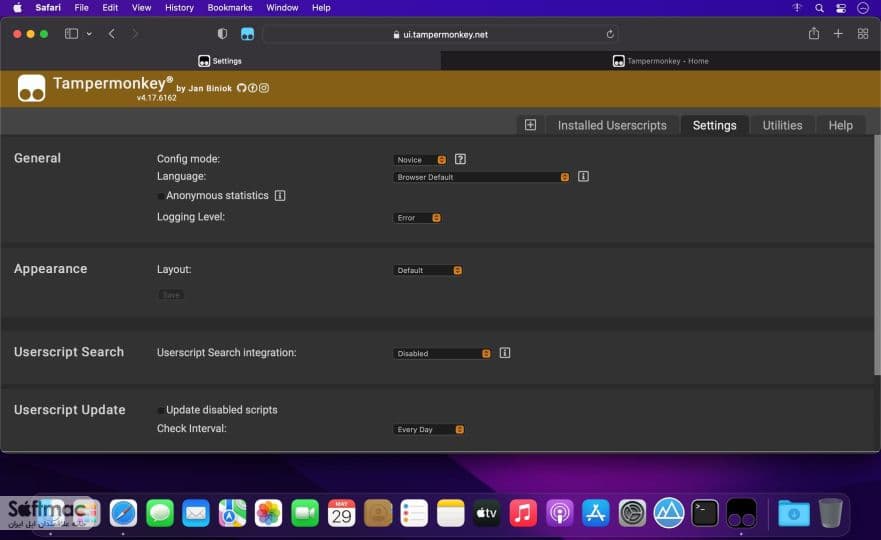This screenshot has width=881, height=540.
Task: Click the Save button under Layout
Action: (x=171, y=295)
